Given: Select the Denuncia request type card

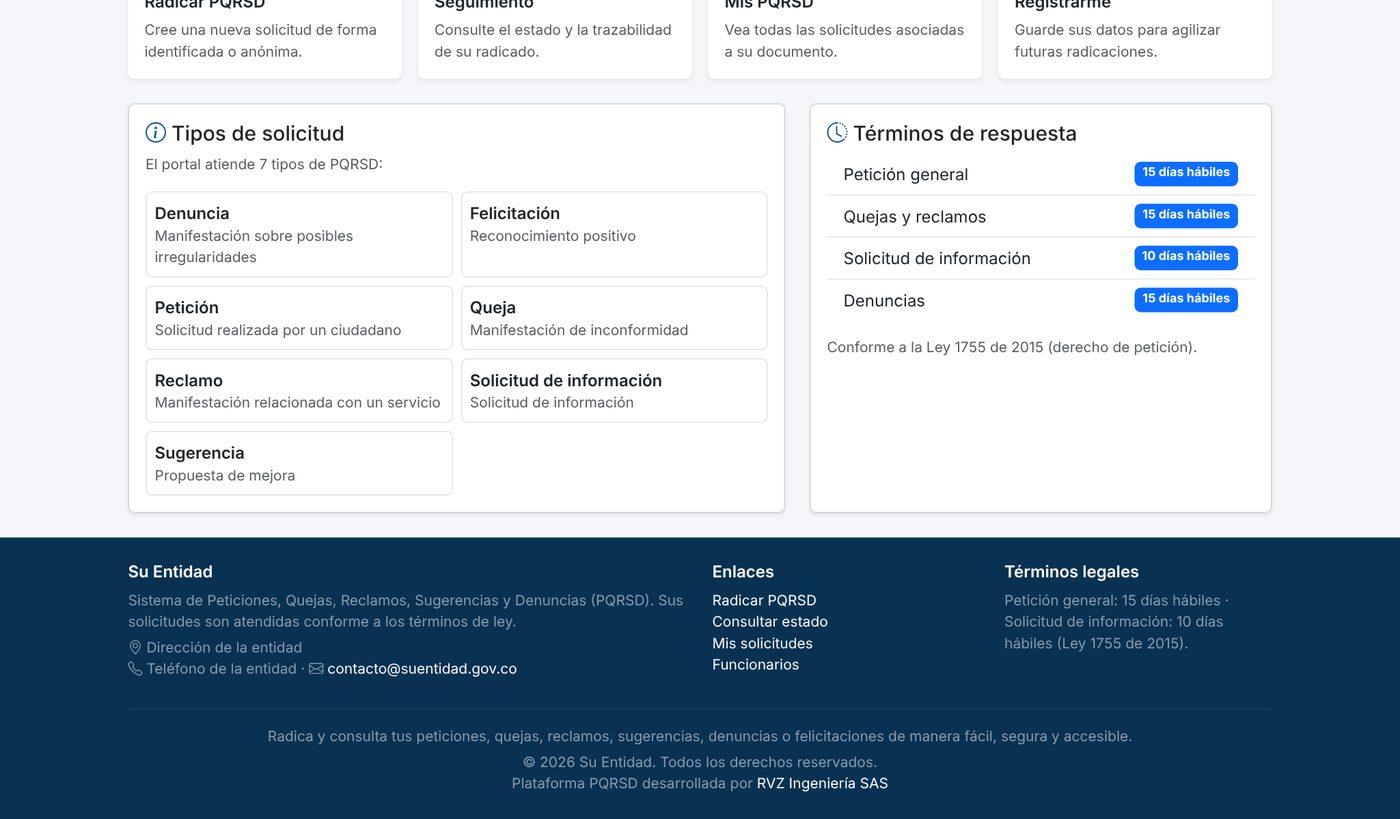Looking at the screenshot, I should [299, 235].
